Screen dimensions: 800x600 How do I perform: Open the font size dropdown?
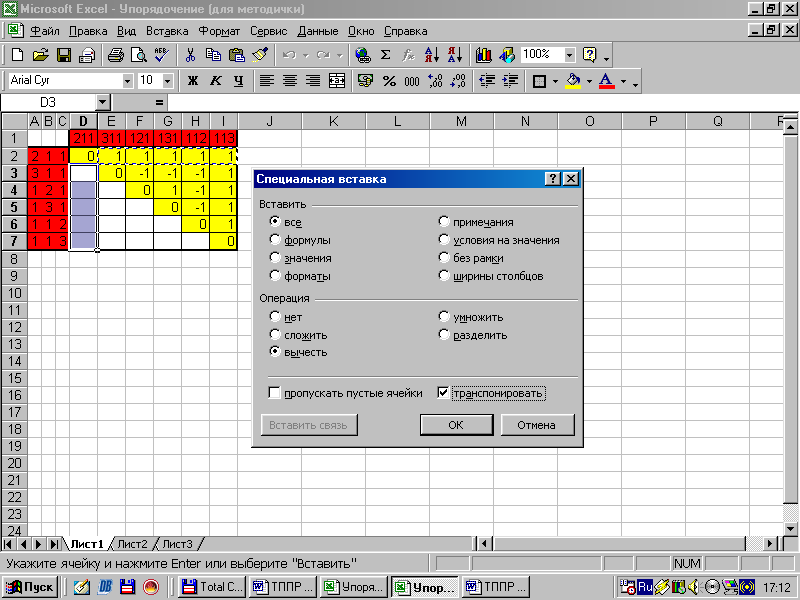[167, 81]
